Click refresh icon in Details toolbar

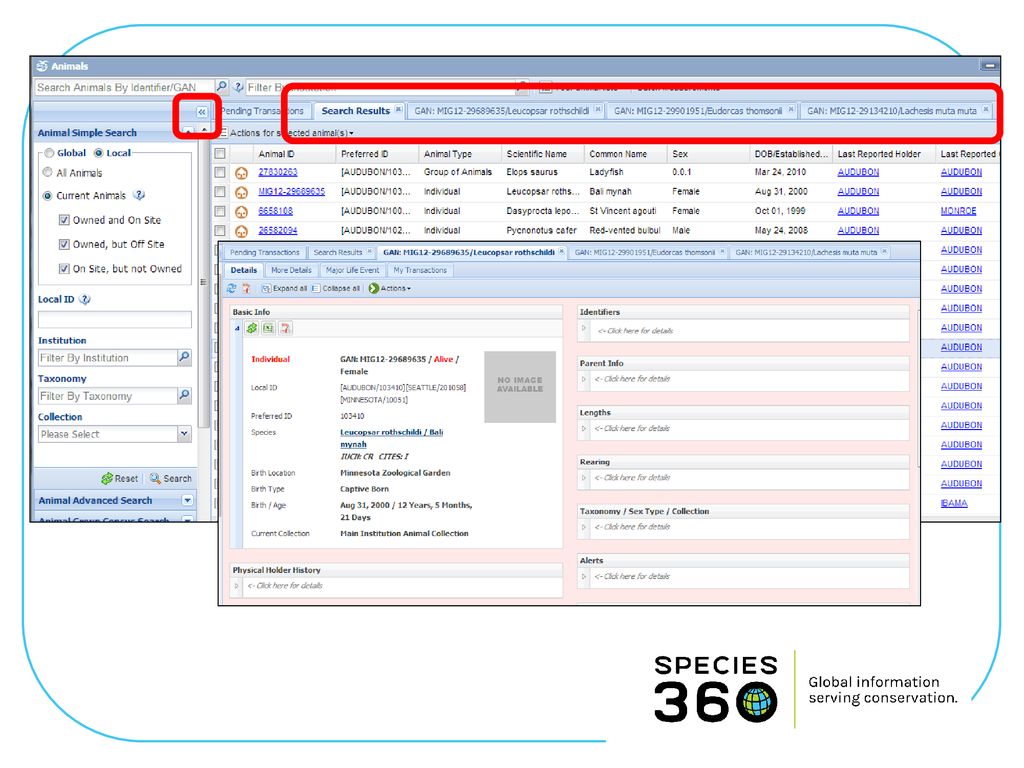coord(232,288)
